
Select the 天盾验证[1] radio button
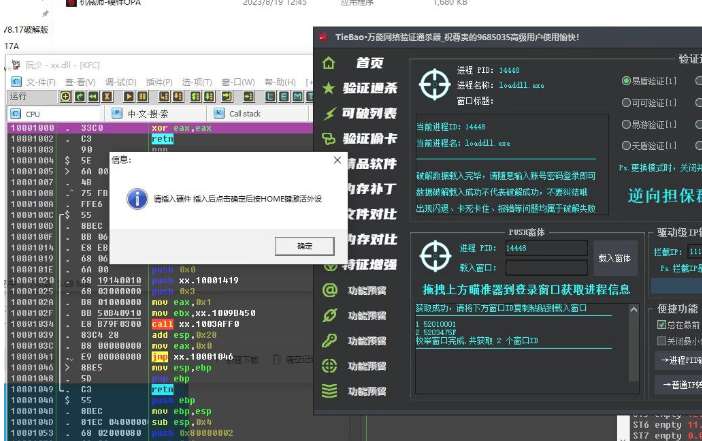626,146
